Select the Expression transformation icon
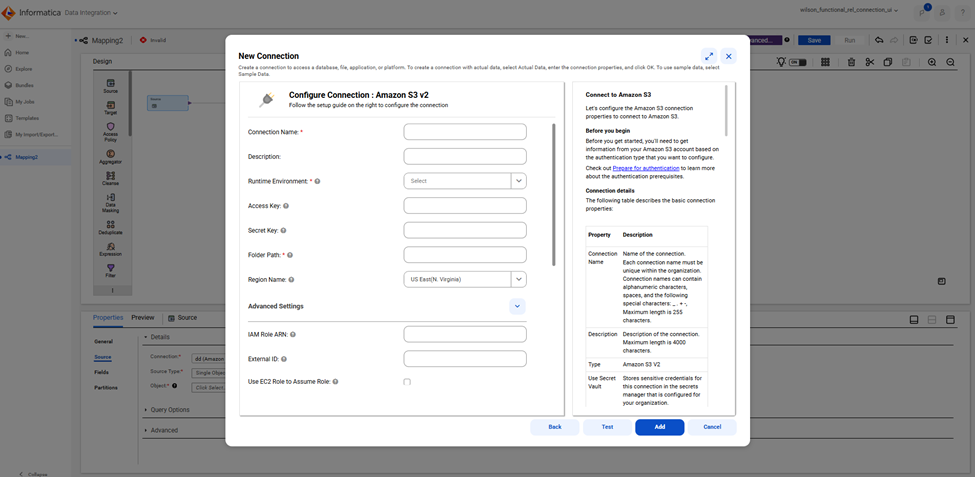The width and height of the screenshot is (975, 477). pos(111,246)
